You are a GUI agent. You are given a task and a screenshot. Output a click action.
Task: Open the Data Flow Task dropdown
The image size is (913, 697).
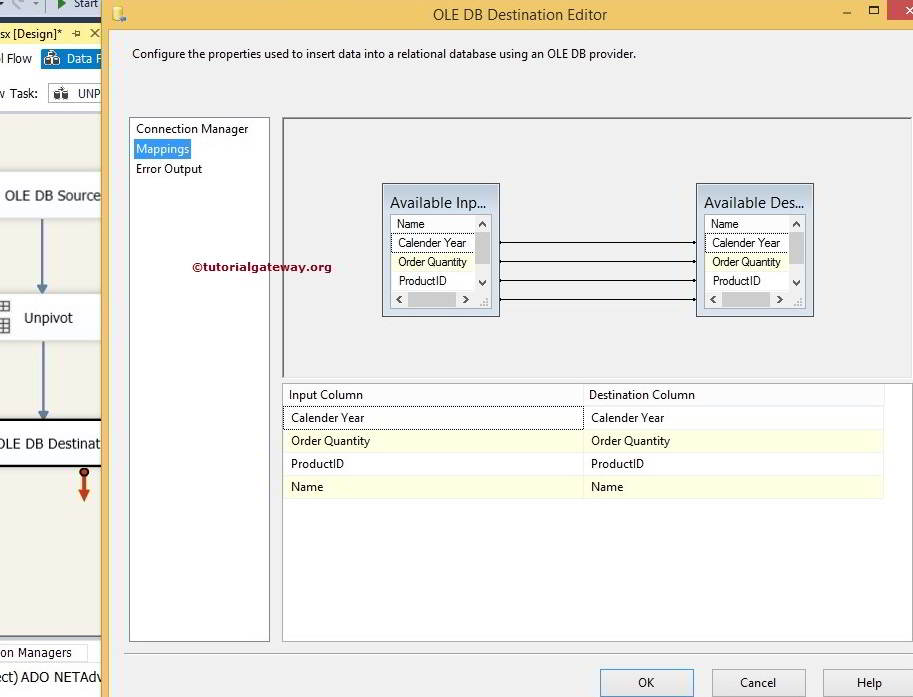click(76, 93)
